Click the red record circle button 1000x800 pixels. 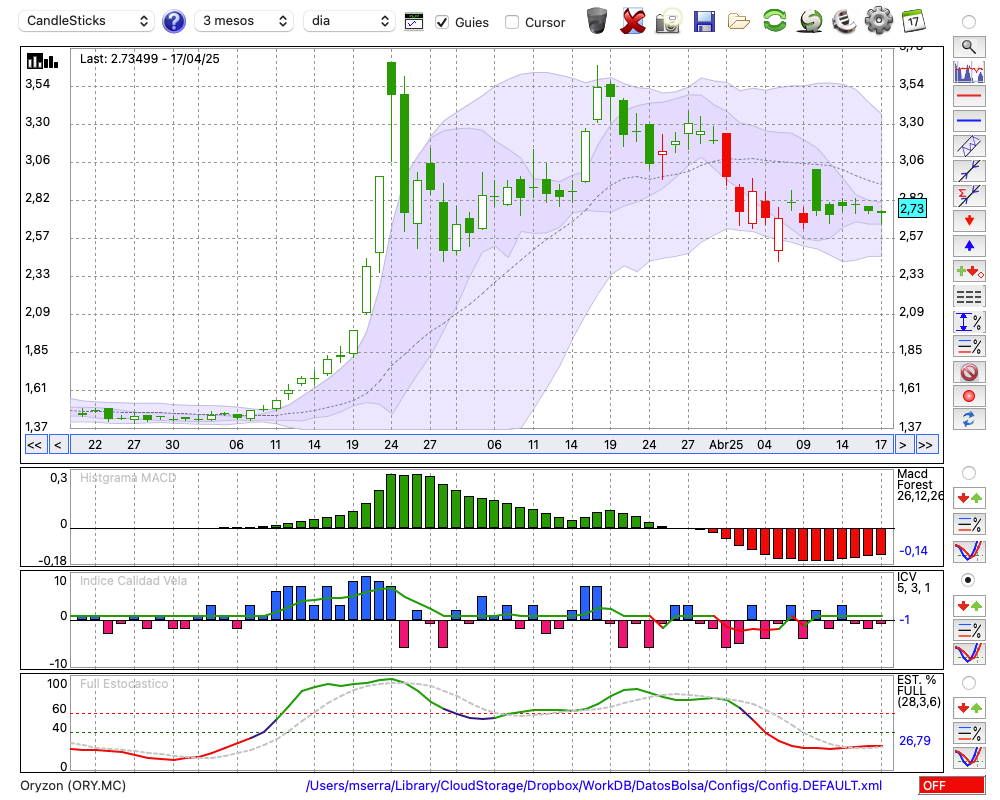pyautogui.click(x=969, y=396)
